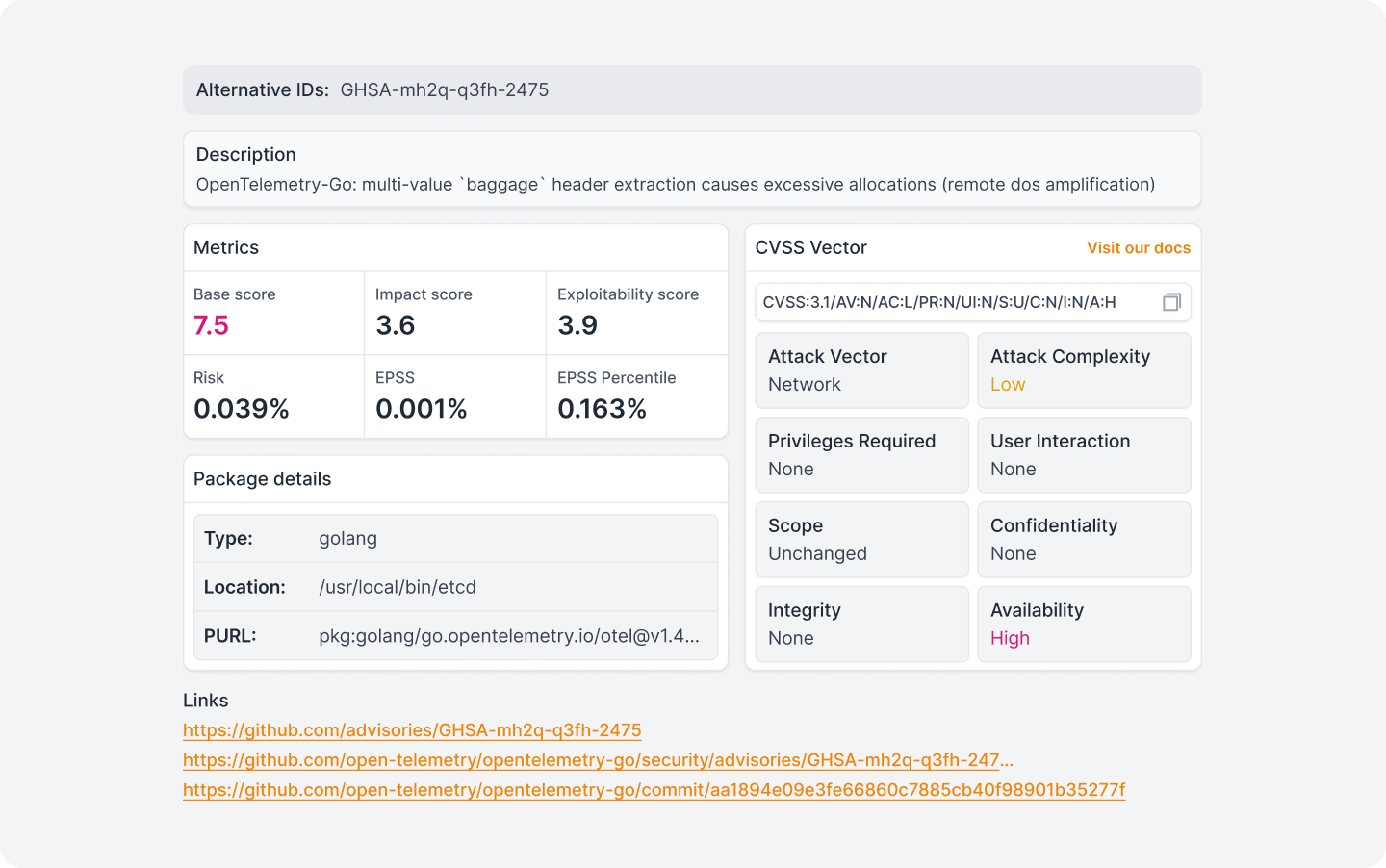Image resolution: width=1386 pixels, height=868 pixels.
Task: Select the Attack Complexity Low card
Action: [1084, 370]
